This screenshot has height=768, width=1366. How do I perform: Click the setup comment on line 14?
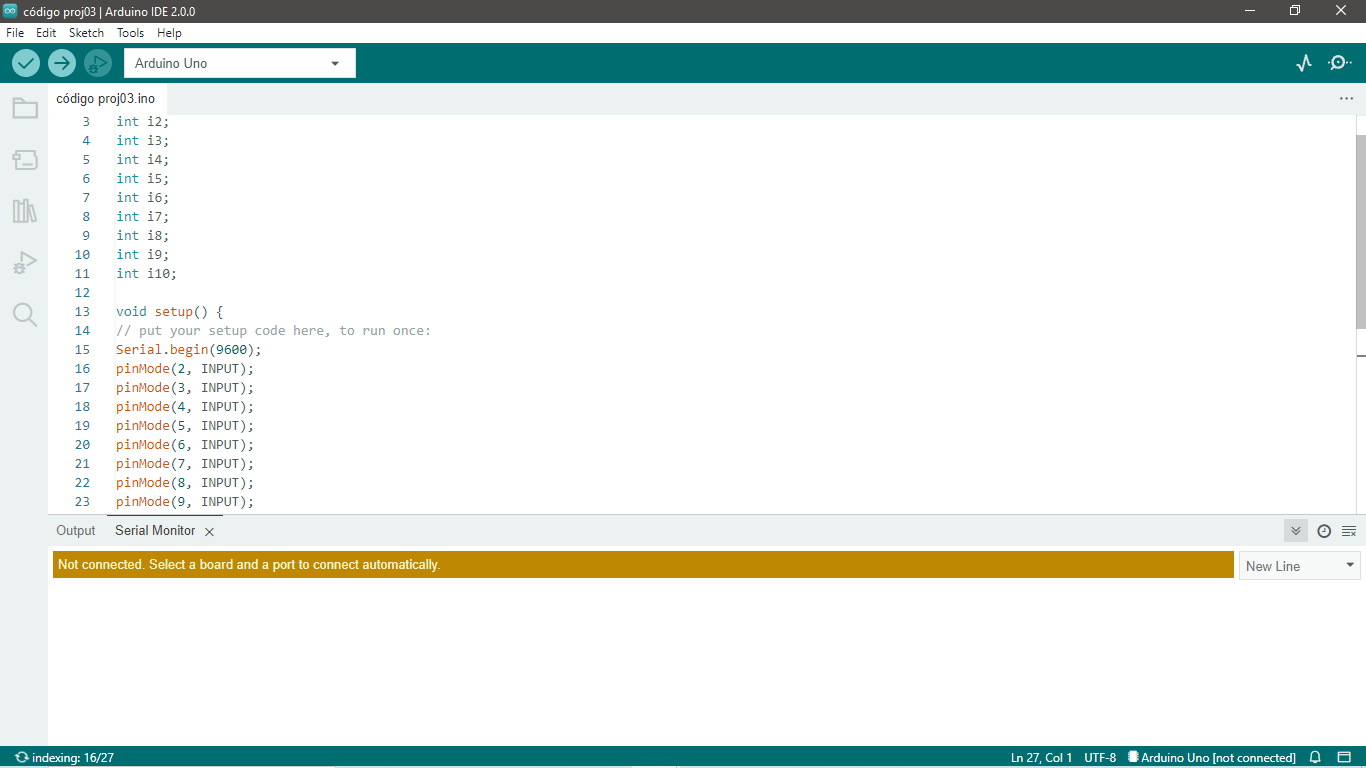pyautogui.click(x=273, y=331)
